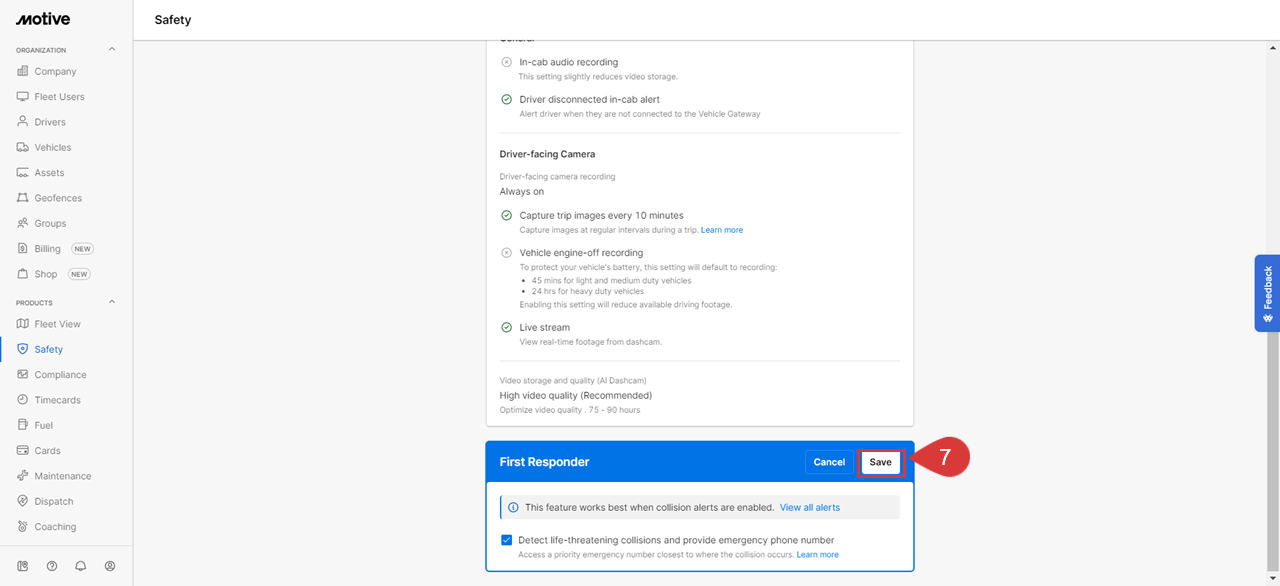Toggle the In-cab audio recording status icon

(506, 62)
